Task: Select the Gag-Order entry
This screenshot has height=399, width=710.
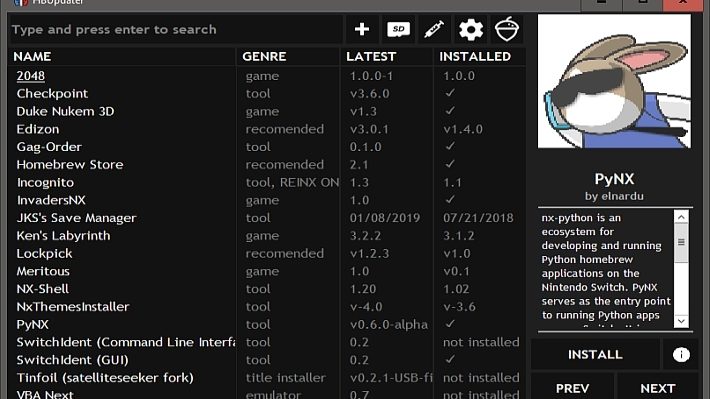Action: (267, 147)
